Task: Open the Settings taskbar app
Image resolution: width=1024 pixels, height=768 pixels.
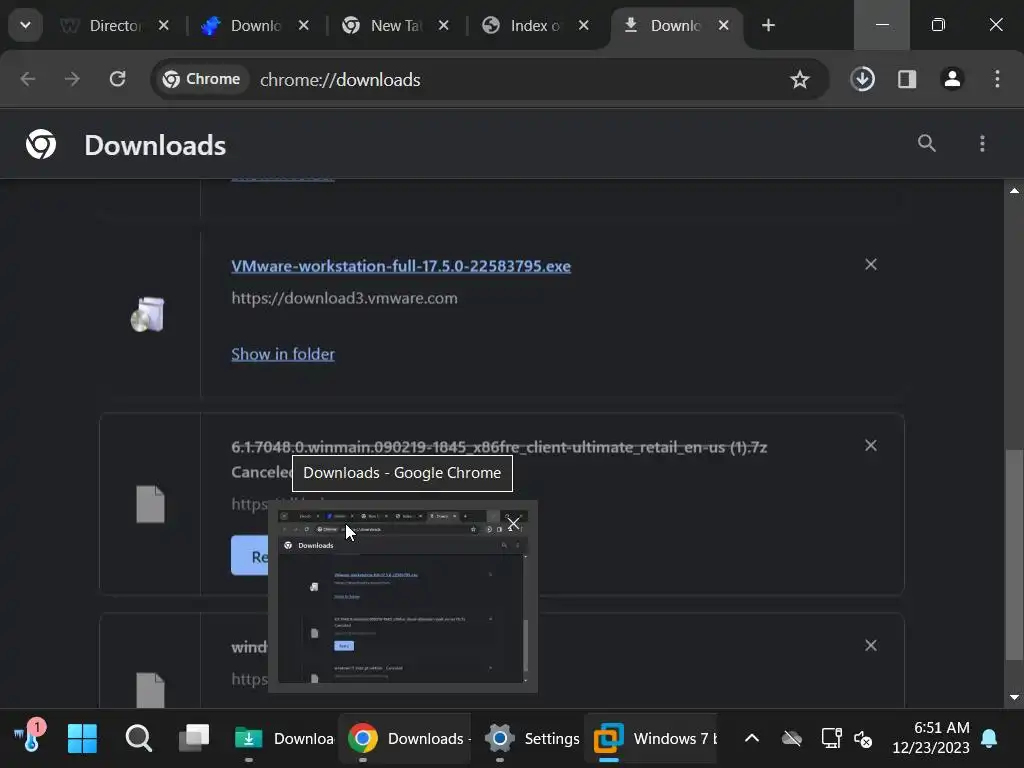Action: [x=532, y=739]
